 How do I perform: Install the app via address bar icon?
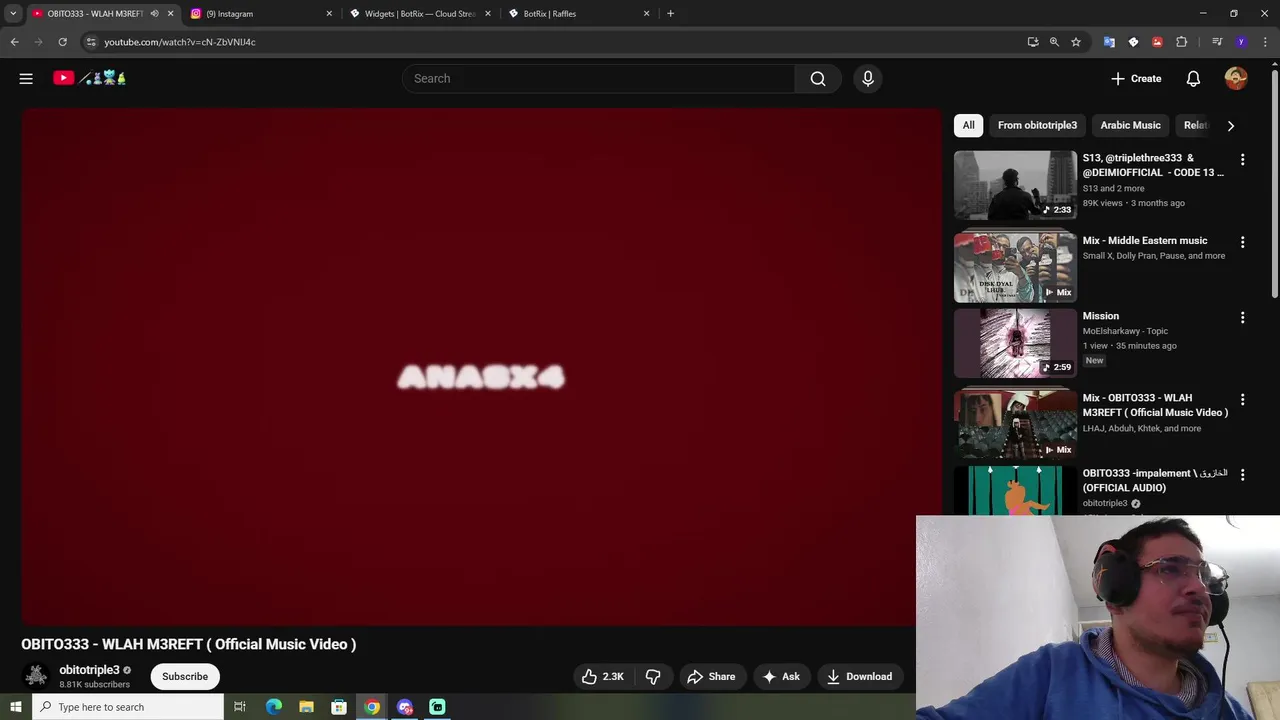(1033, 42)
